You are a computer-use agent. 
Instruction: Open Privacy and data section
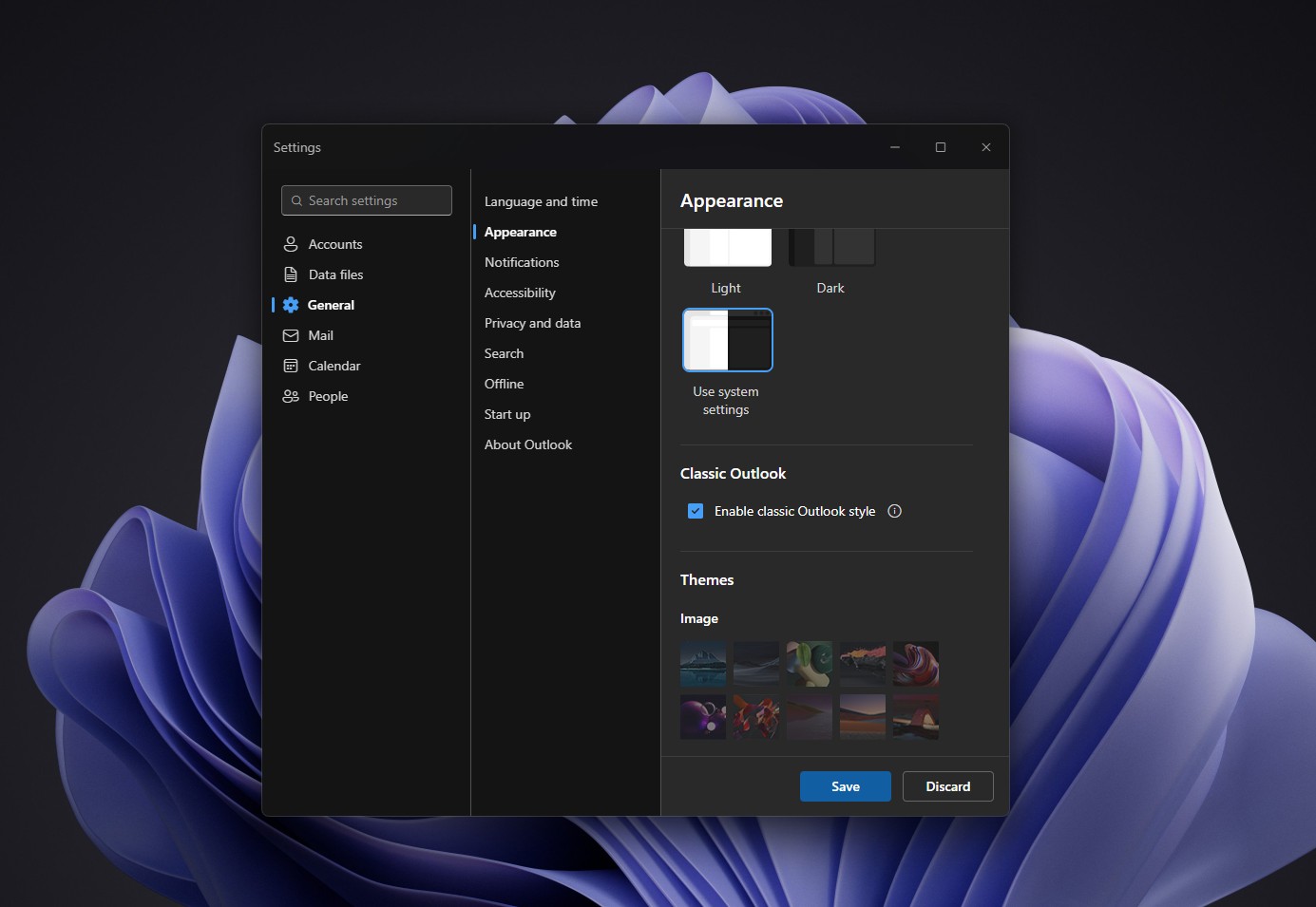(x=532, y=323)
